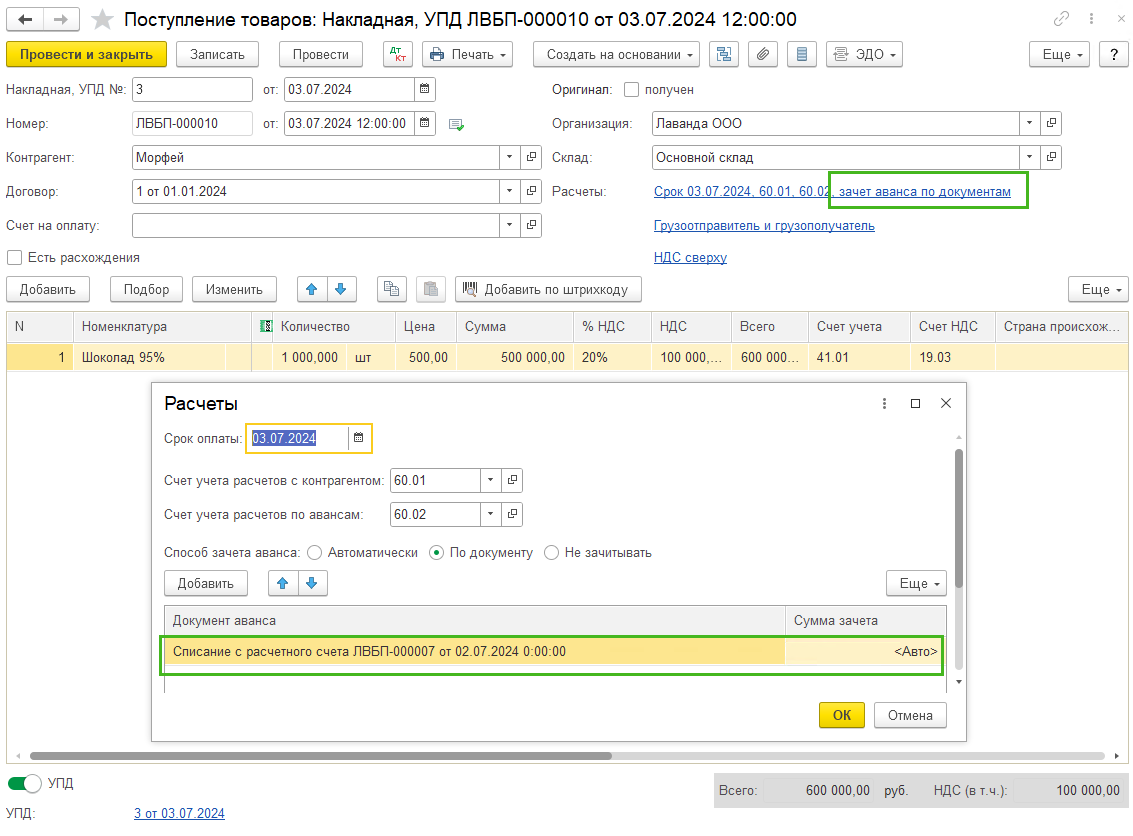This screenshot has height=836, width=1133.
Task: Move advance document up in Расчеты
Action: tap(283, 583)
